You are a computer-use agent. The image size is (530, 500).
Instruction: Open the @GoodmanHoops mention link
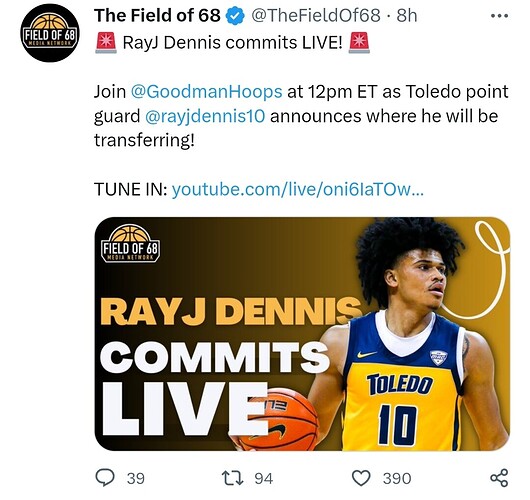coord(206,92)
